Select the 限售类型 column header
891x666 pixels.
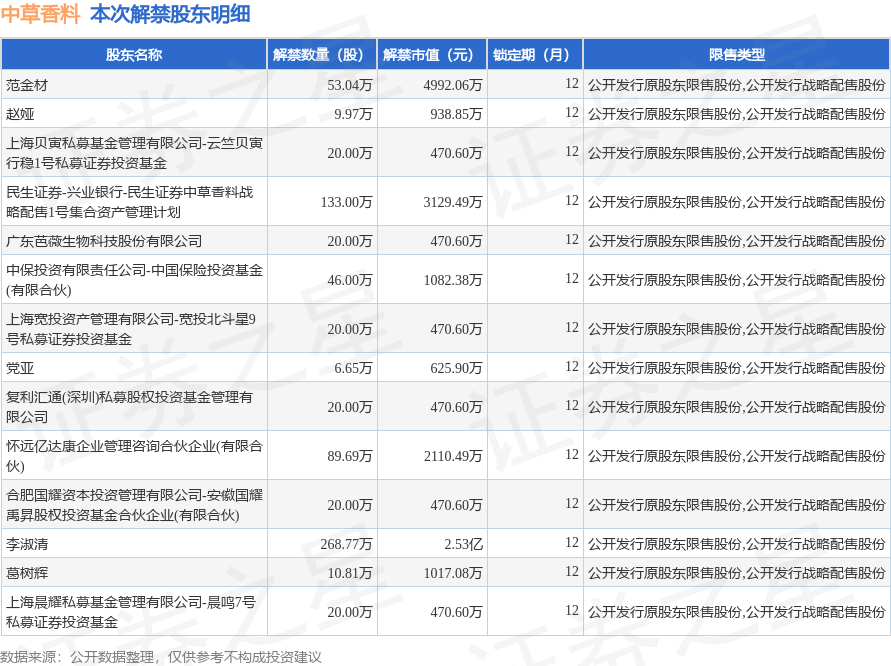(736, 55)
